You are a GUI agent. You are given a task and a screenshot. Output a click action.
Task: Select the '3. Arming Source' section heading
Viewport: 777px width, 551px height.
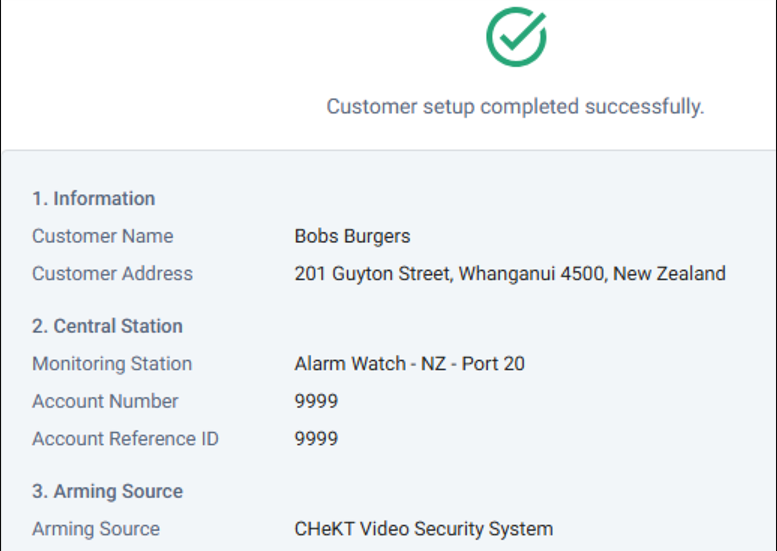point(107,491)
